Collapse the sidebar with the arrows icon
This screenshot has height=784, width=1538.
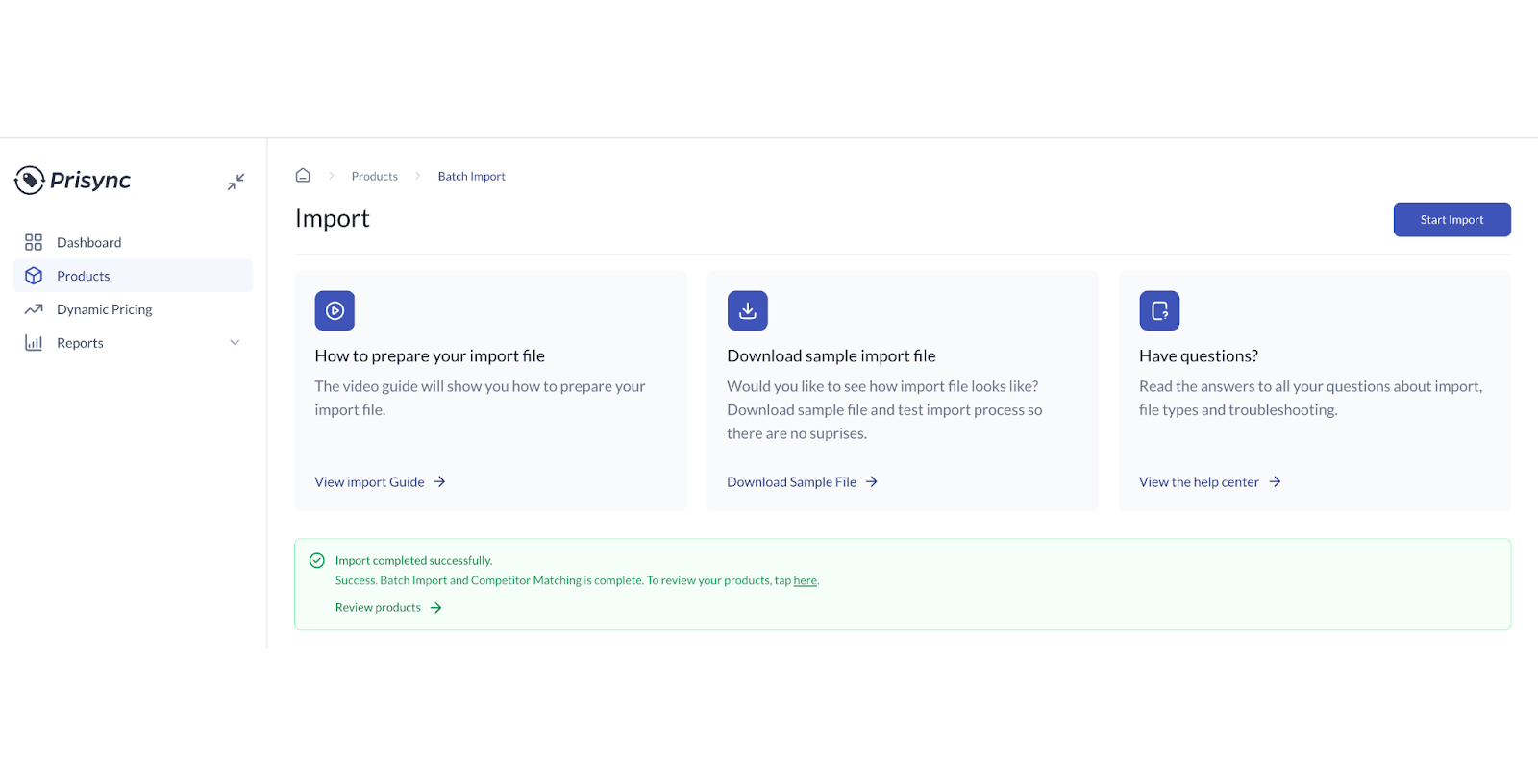pyautogui.click(x=236, y=182)
